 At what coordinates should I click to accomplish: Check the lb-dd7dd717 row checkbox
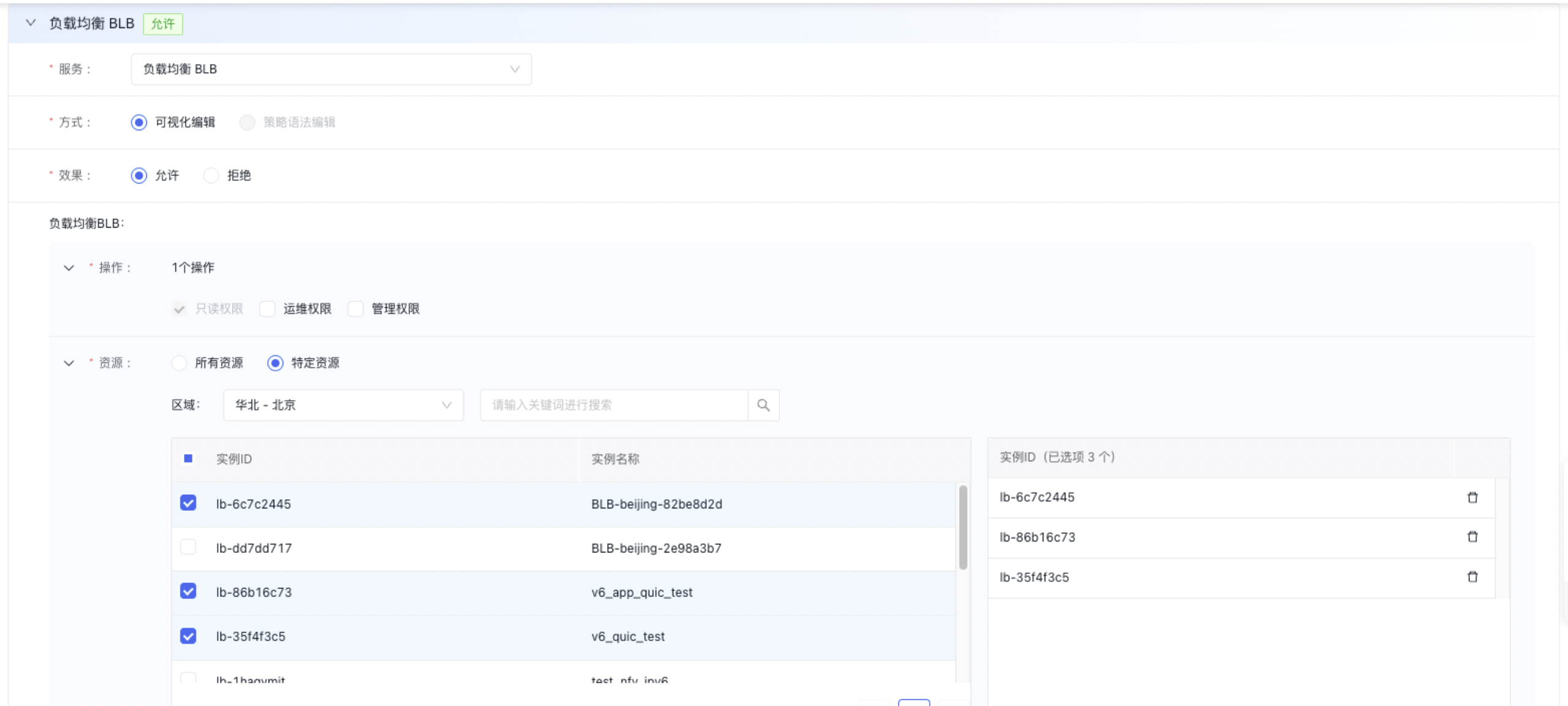point(188,547)
